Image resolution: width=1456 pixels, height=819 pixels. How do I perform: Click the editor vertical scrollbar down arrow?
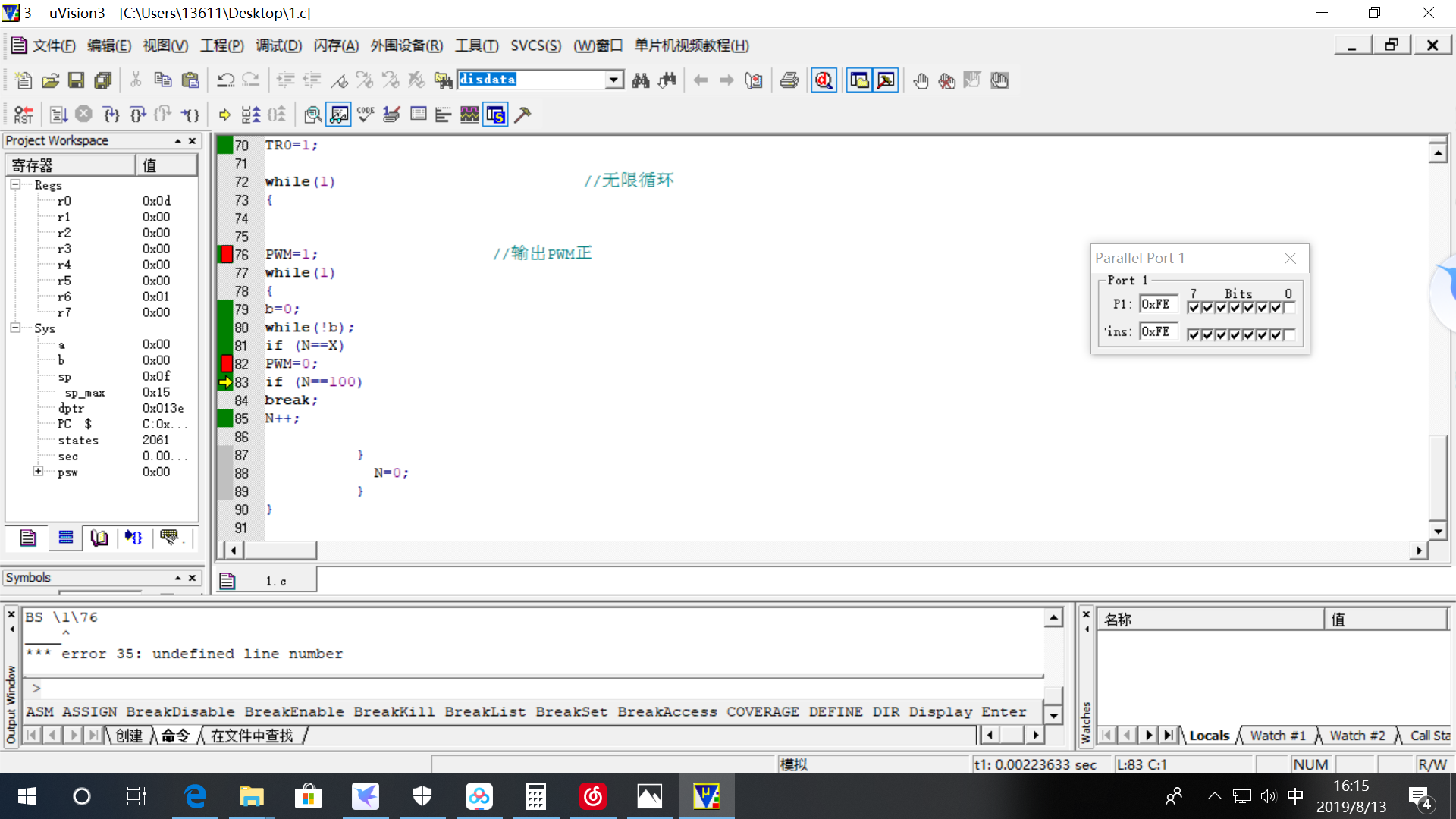coord(1438,531)
